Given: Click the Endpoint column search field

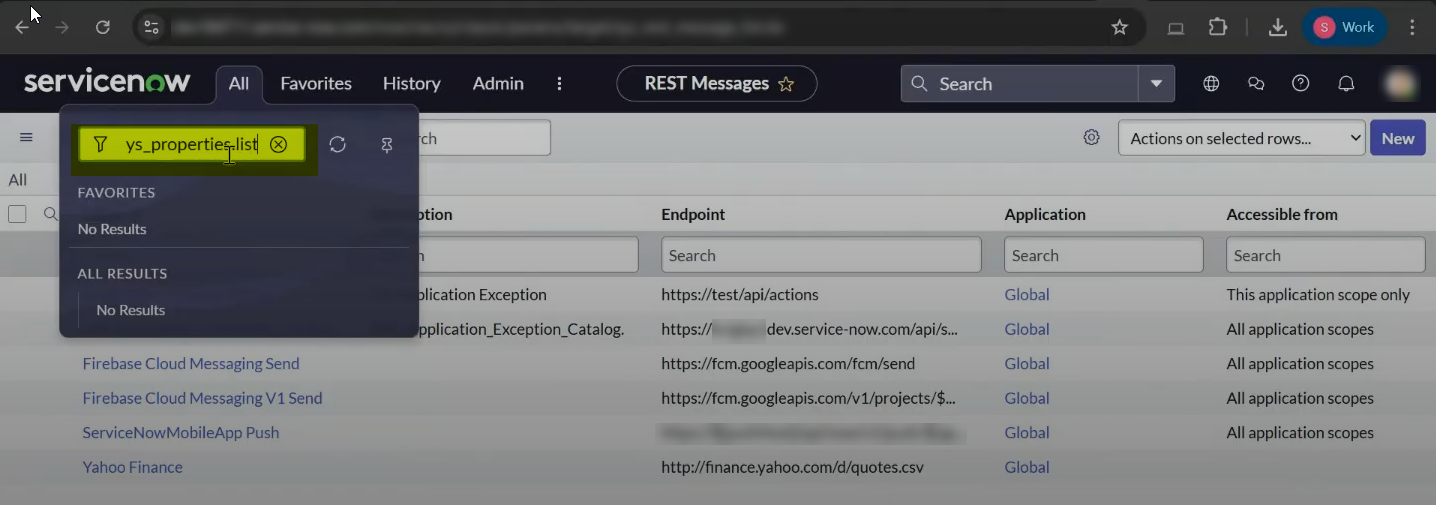Looking at the screenshot, I should (x=821, y=255).
